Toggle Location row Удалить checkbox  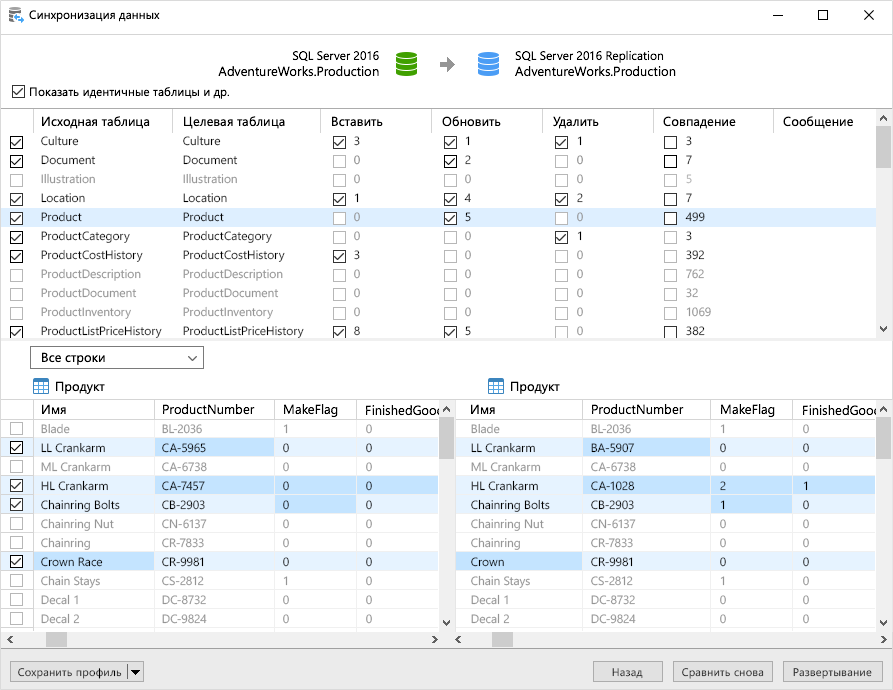pos(561,199)
